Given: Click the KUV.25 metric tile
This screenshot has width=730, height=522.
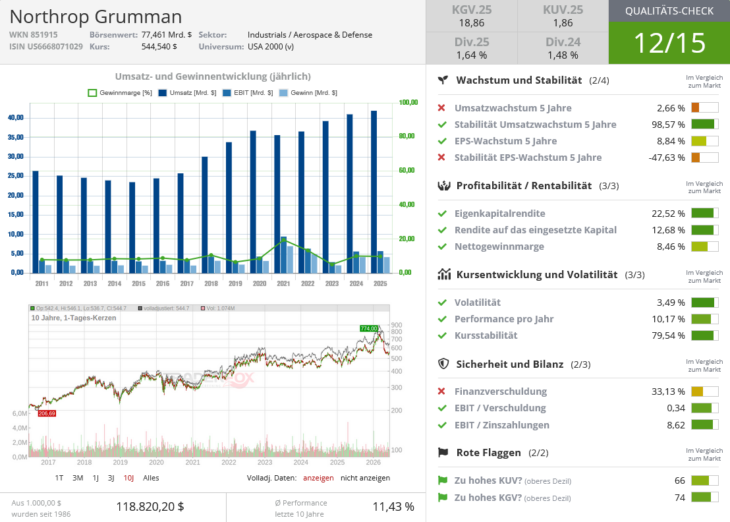Looking at the screenshot, I should coord(563,16).
